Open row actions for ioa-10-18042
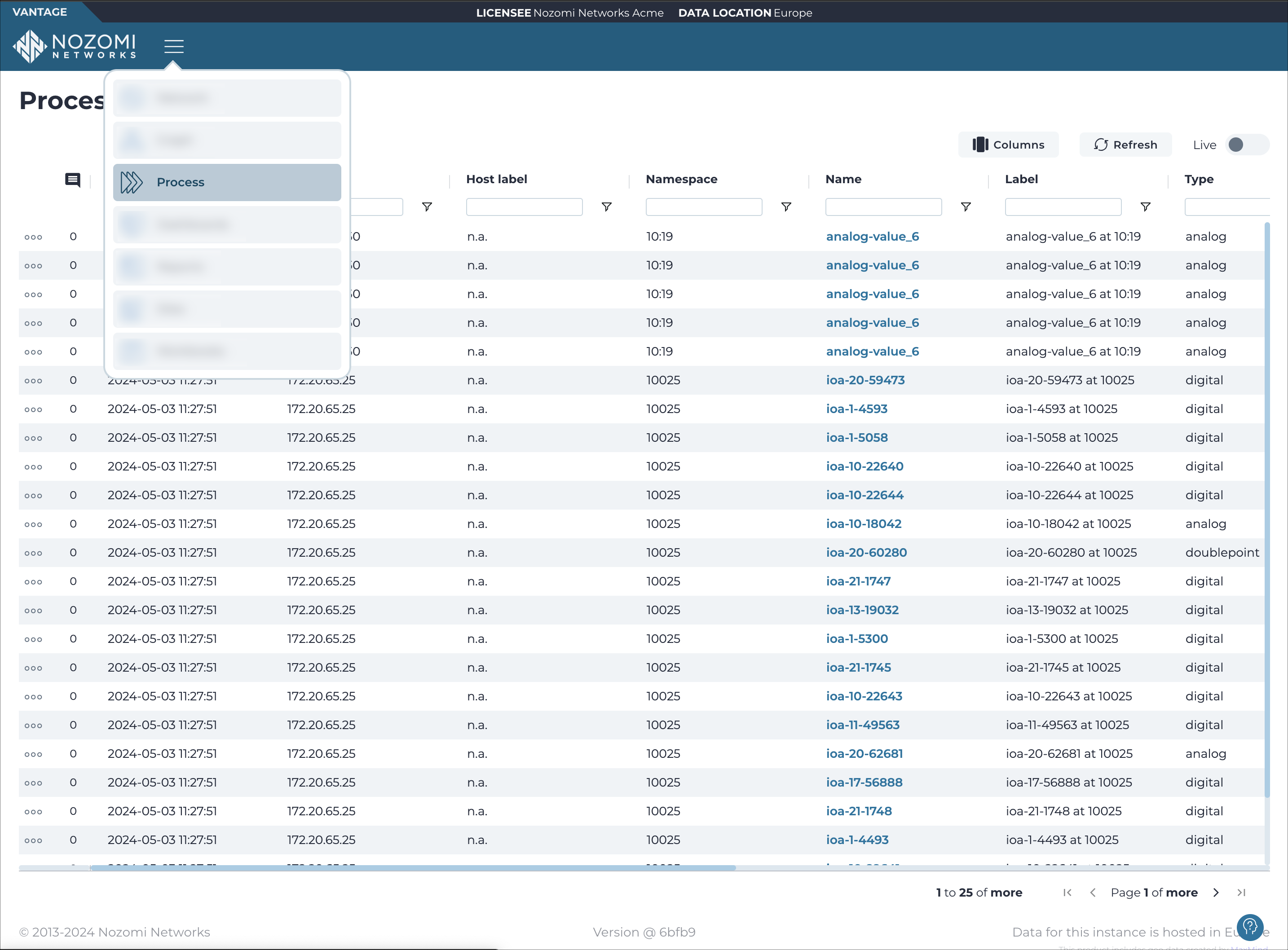Viewport: 1288px width, 950px height. (x=33, y=524)
